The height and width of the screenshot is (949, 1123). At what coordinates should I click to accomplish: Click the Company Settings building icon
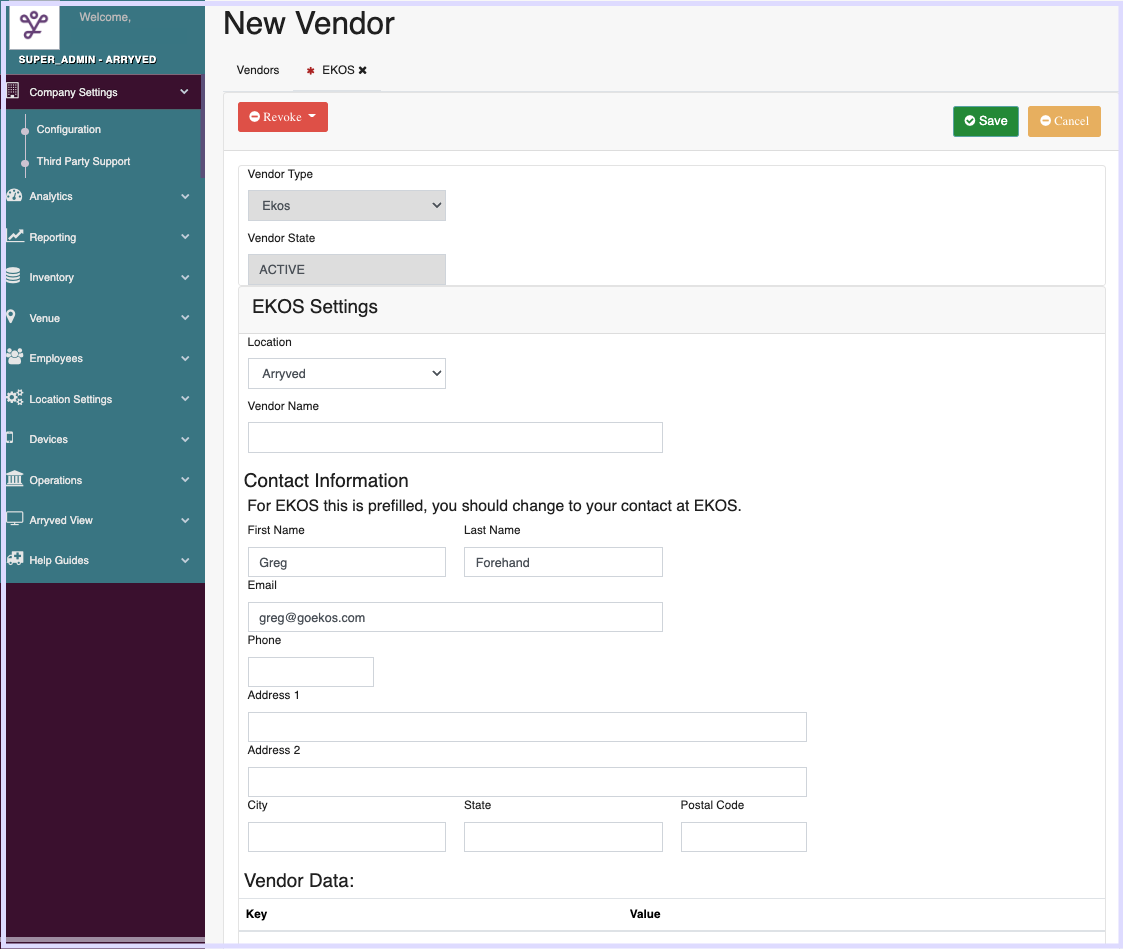(x=12, y=91)
